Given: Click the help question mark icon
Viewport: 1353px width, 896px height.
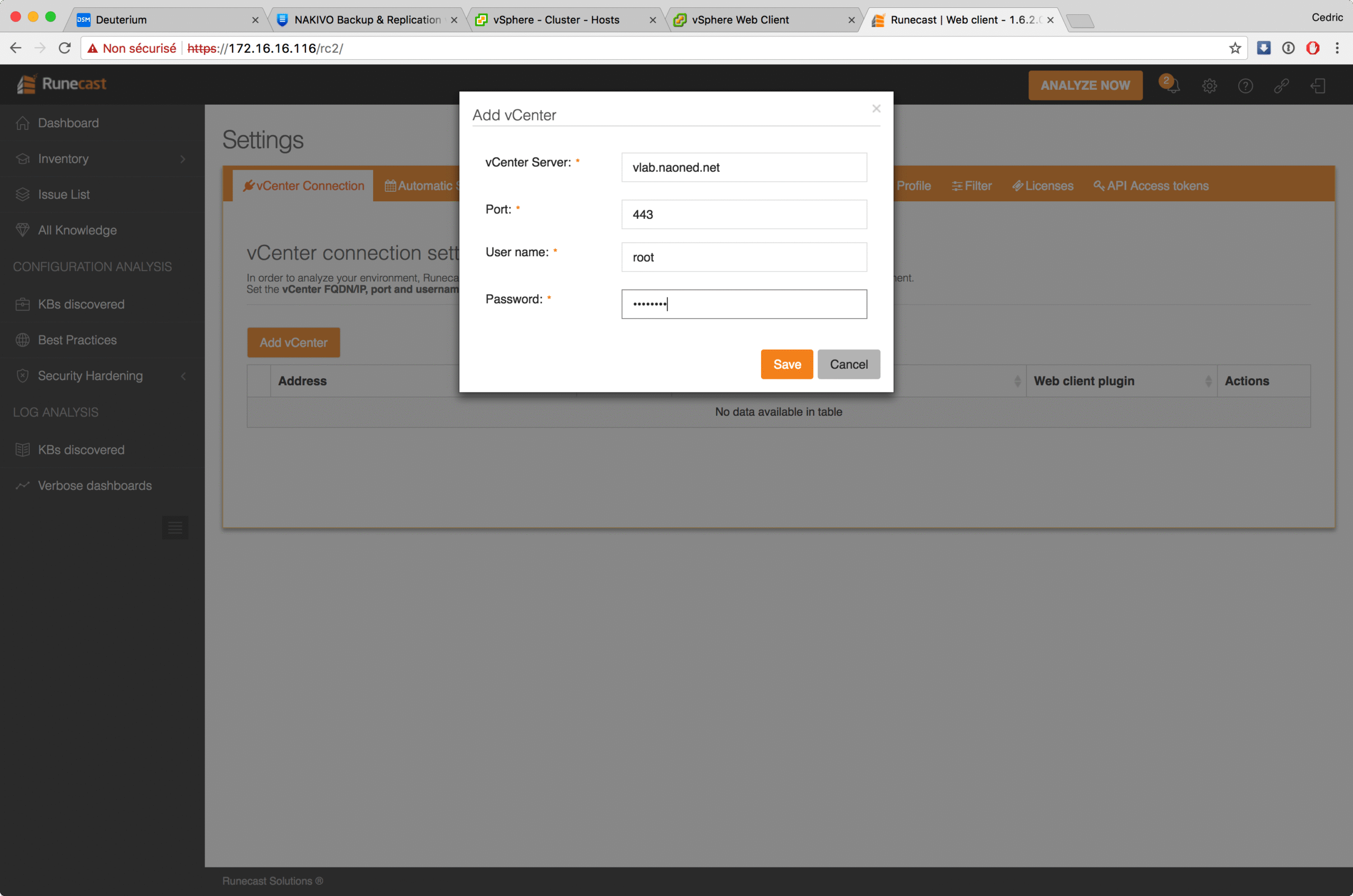Looking at the screenshot, I should [x=1245, y=86].
